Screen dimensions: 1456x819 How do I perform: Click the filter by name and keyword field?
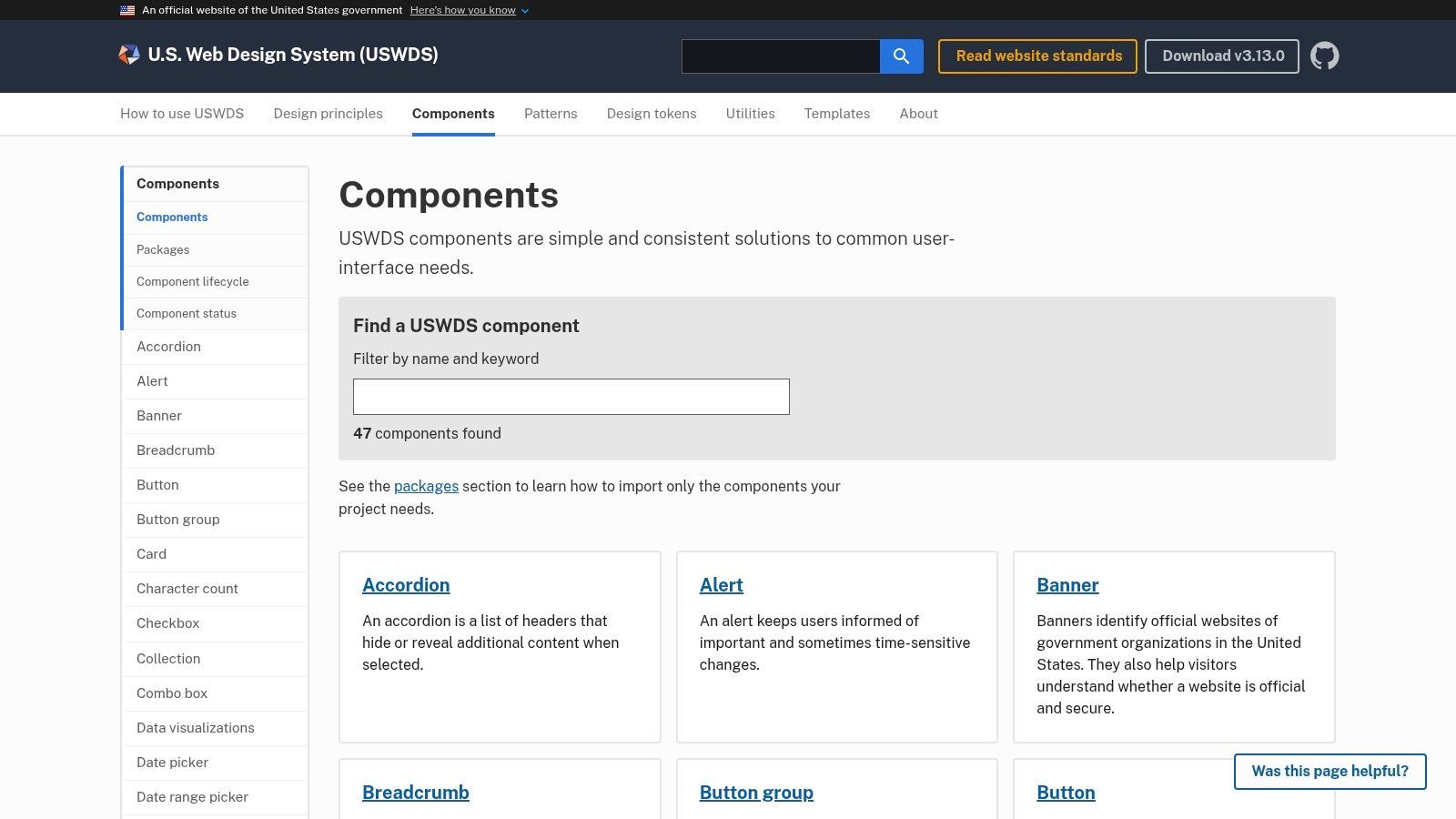tap(571, 397)
